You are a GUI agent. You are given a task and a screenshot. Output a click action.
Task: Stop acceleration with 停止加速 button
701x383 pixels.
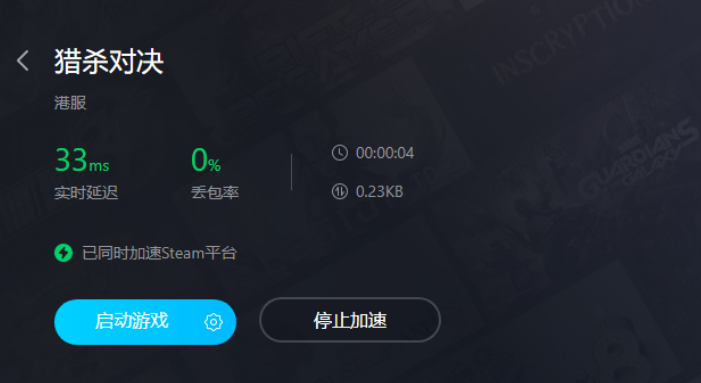coord(350,320)
